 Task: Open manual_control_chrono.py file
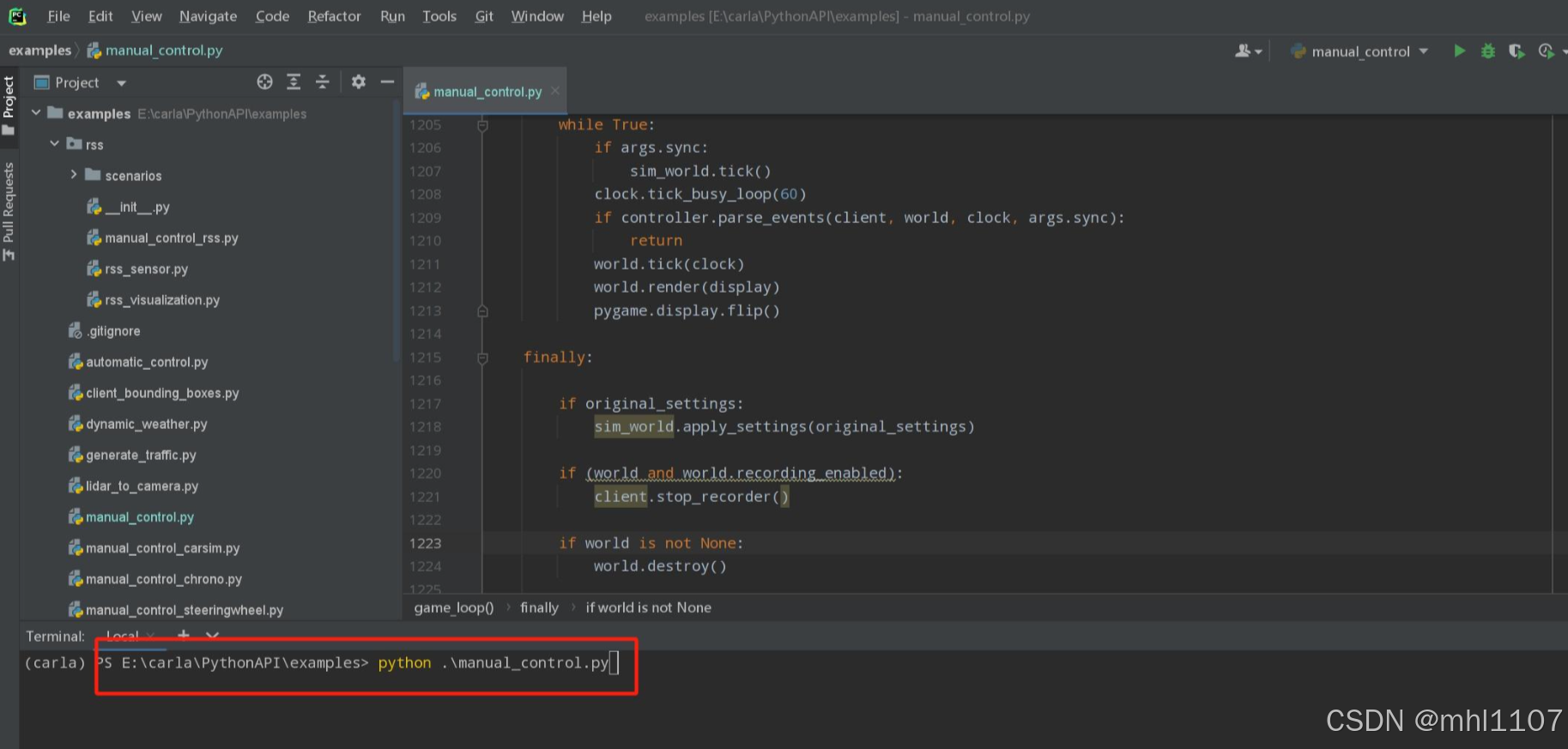pos(155,579)
